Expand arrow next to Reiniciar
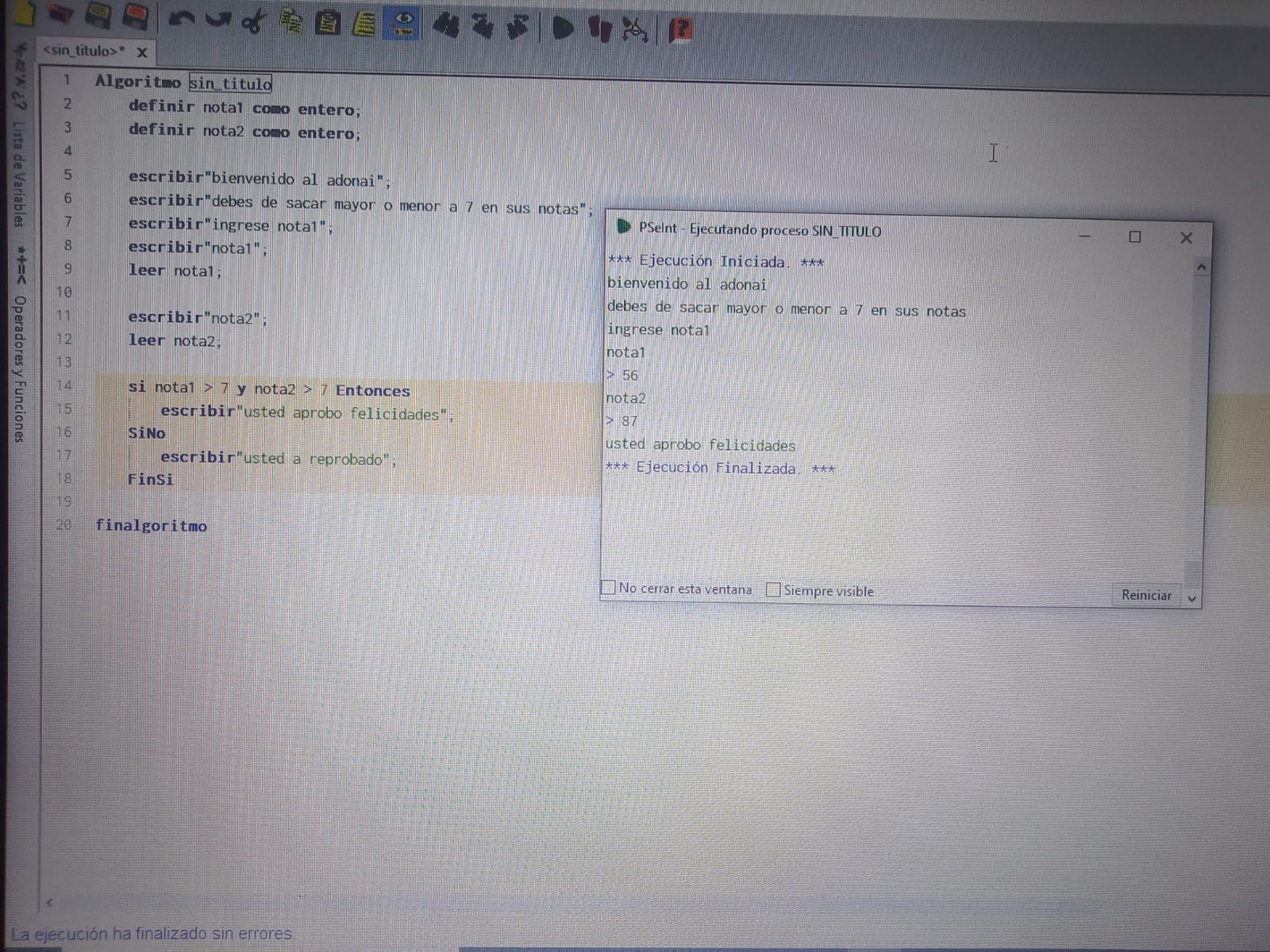The width and height of the screenshot is (1270, 952). [1191, 598]
